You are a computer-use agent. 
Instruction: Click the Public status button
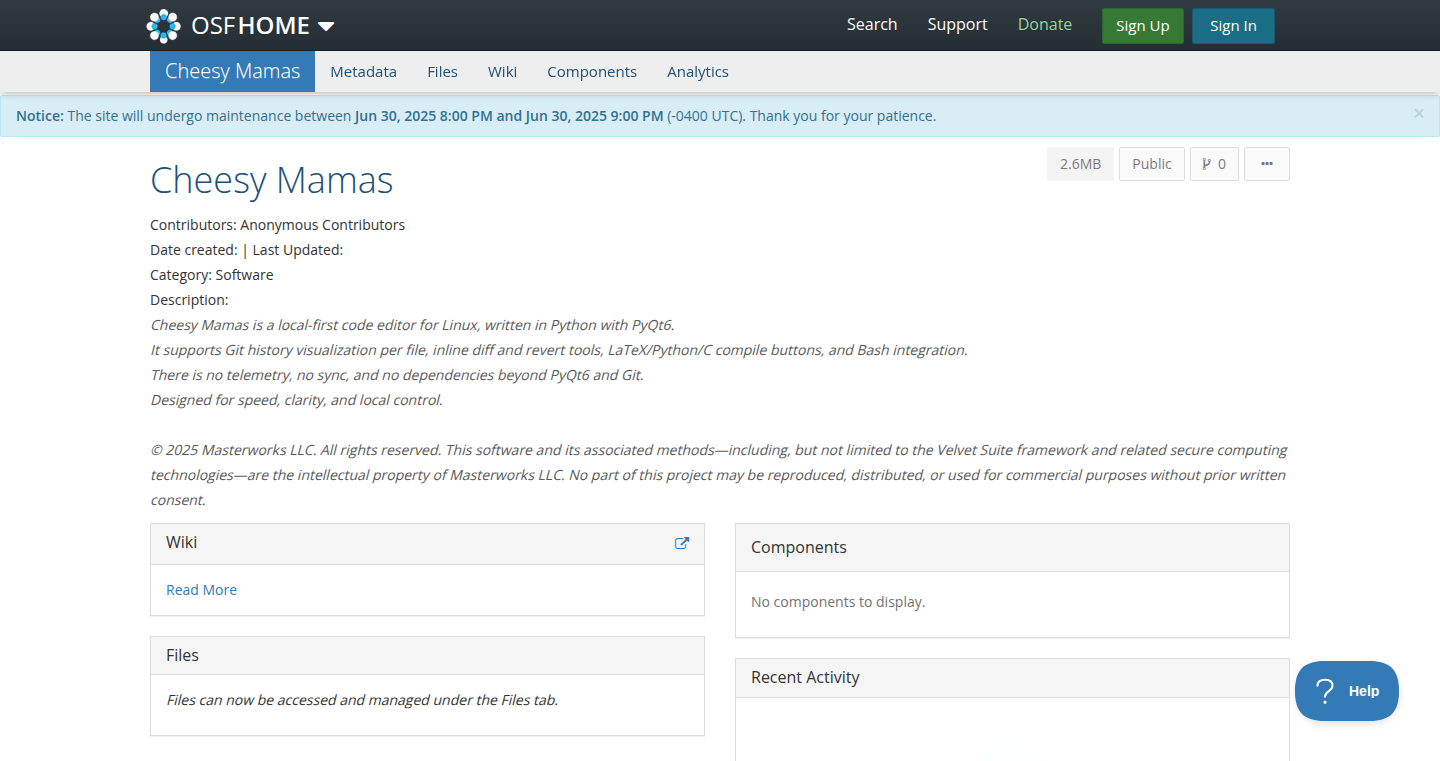[x=1152, y=164]
